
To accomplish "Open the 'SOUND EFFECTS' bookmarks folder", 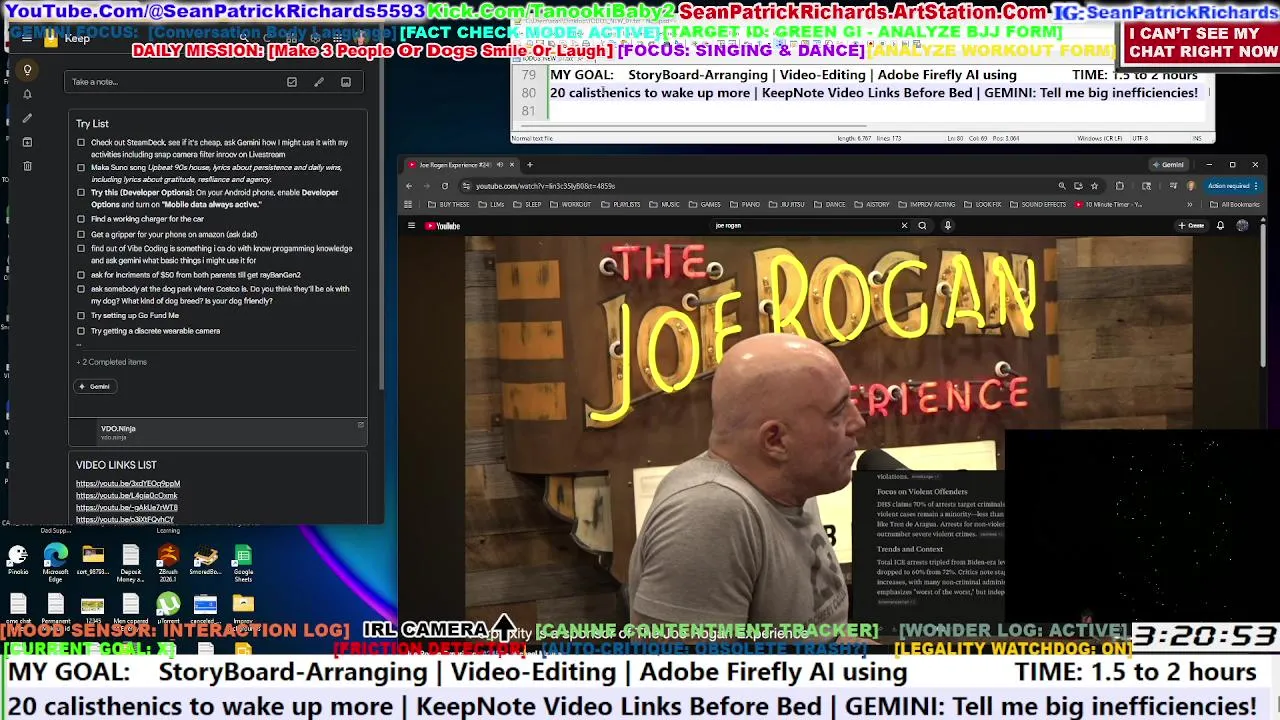I will tap(1038, 205).
